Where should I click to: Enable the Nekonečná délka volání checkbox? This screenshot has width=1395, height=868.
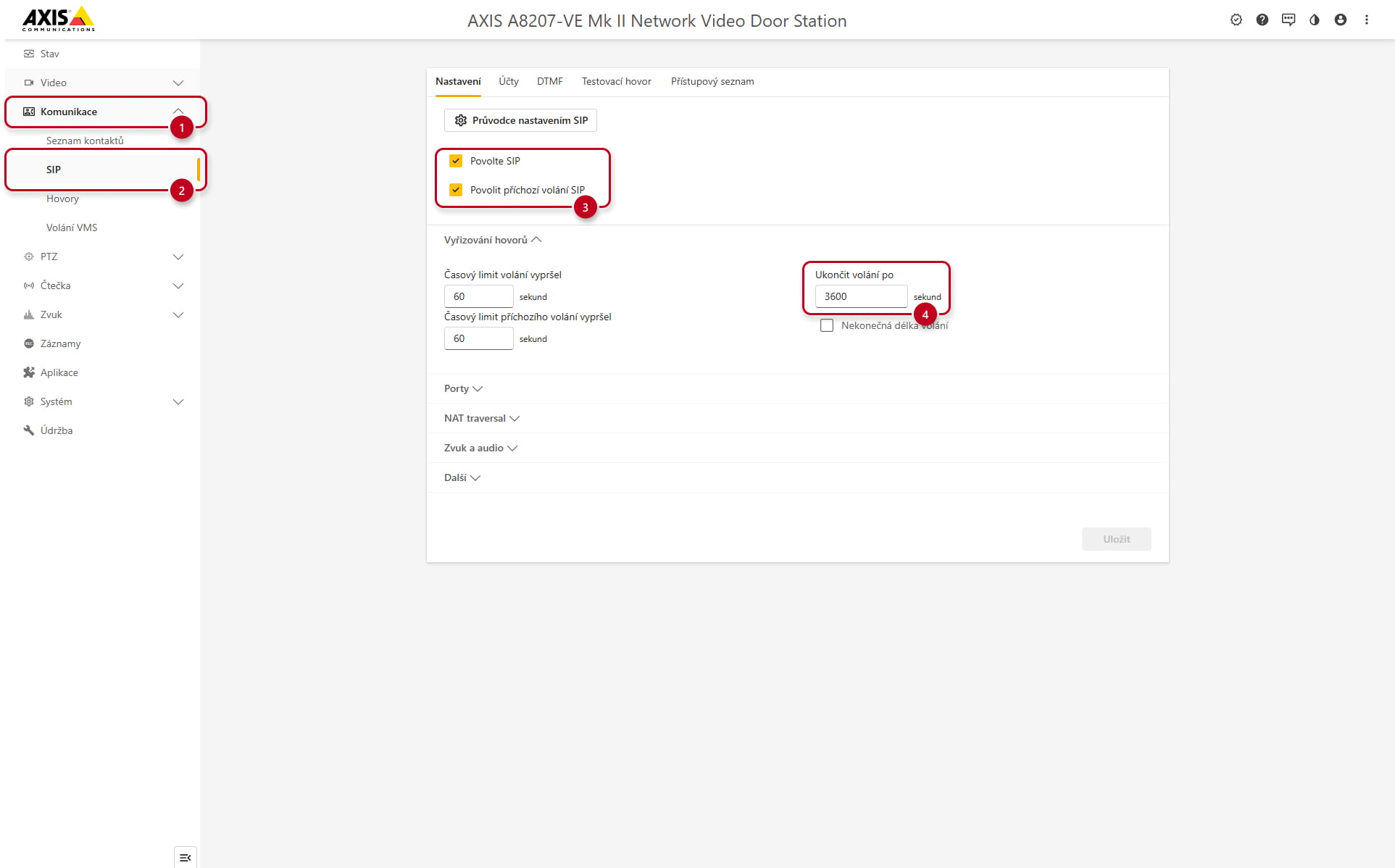click(x=827, y=325)
